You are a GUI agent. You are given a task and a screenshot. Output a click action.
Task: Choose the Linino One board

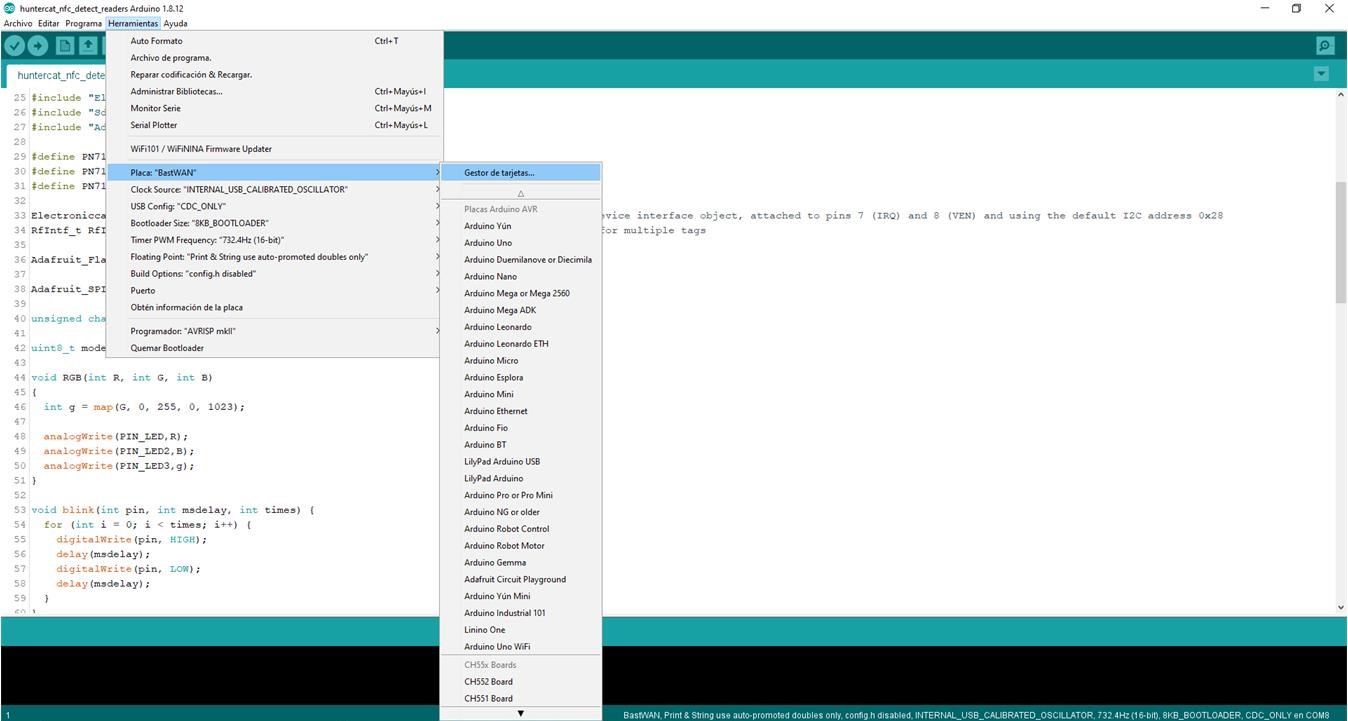click(521, 630)
